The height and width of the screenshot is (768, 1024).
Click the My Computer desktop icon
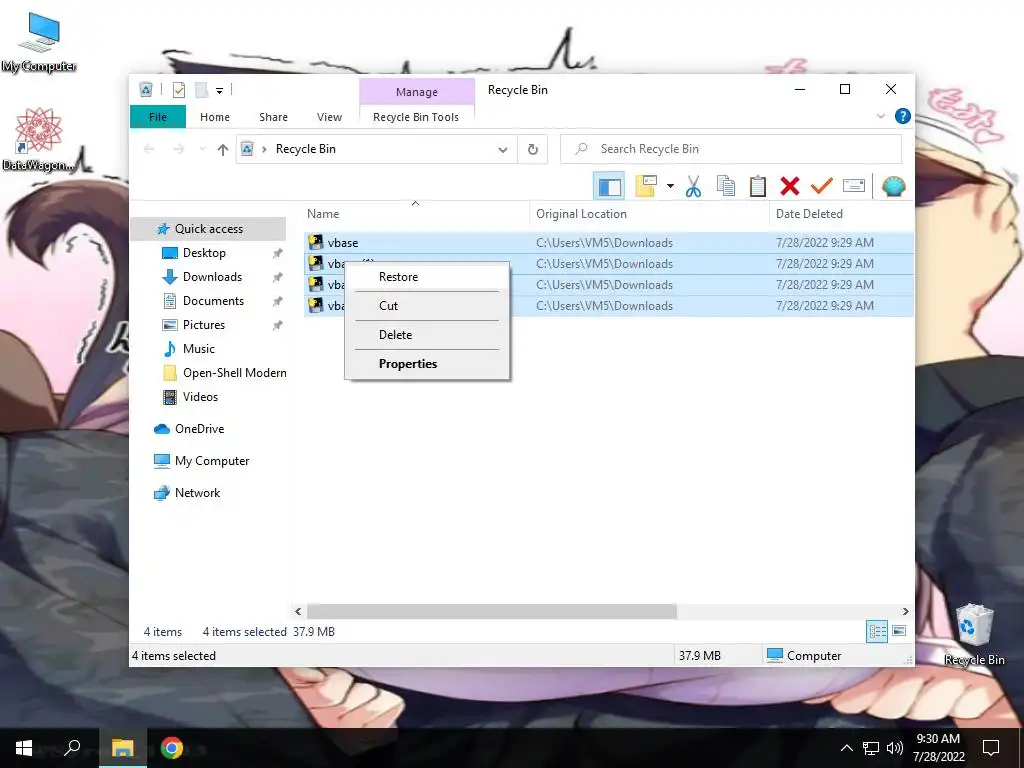point(39,44)
